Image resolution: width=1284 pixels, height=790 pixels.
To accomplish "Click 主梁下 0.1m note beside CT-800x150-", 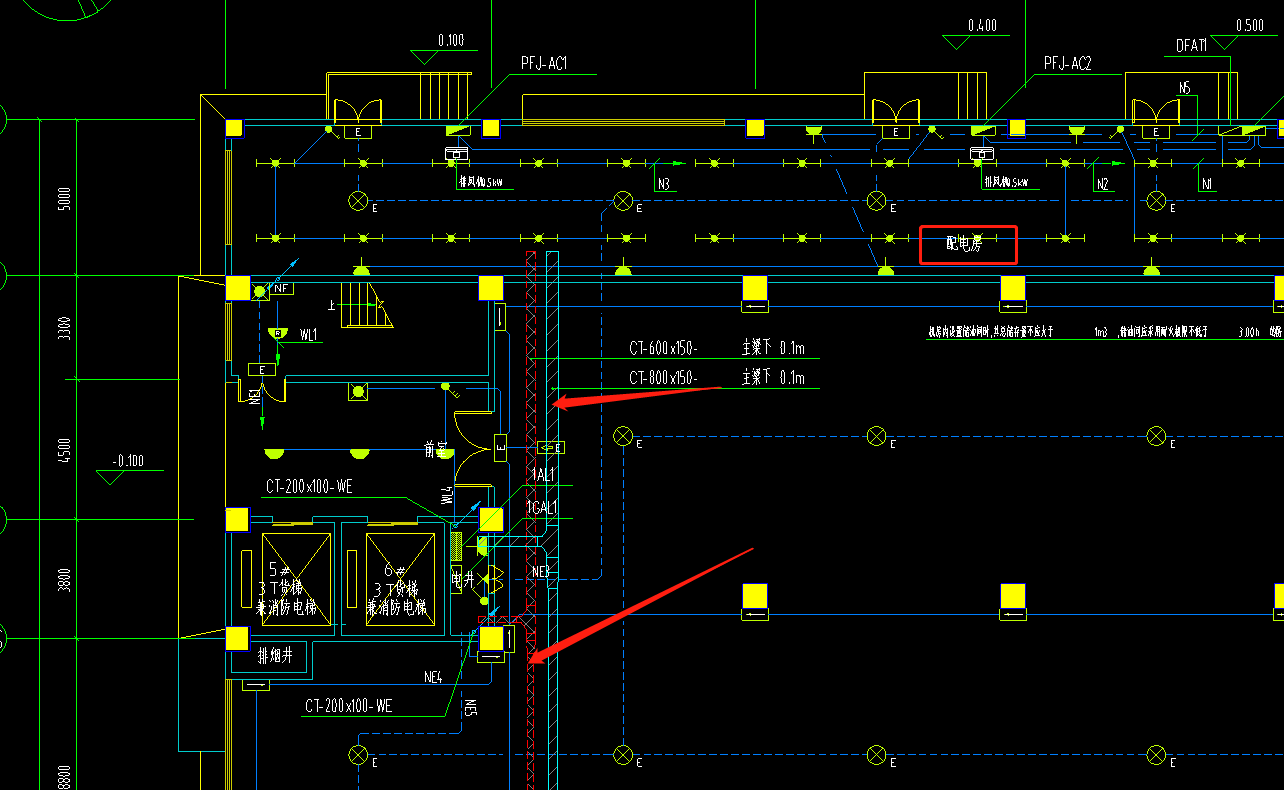I will coord(773,378).
